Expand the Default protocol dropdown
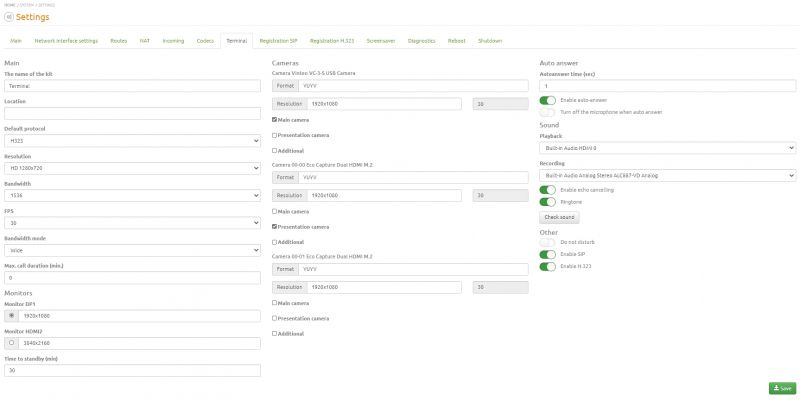 (132, 141)
